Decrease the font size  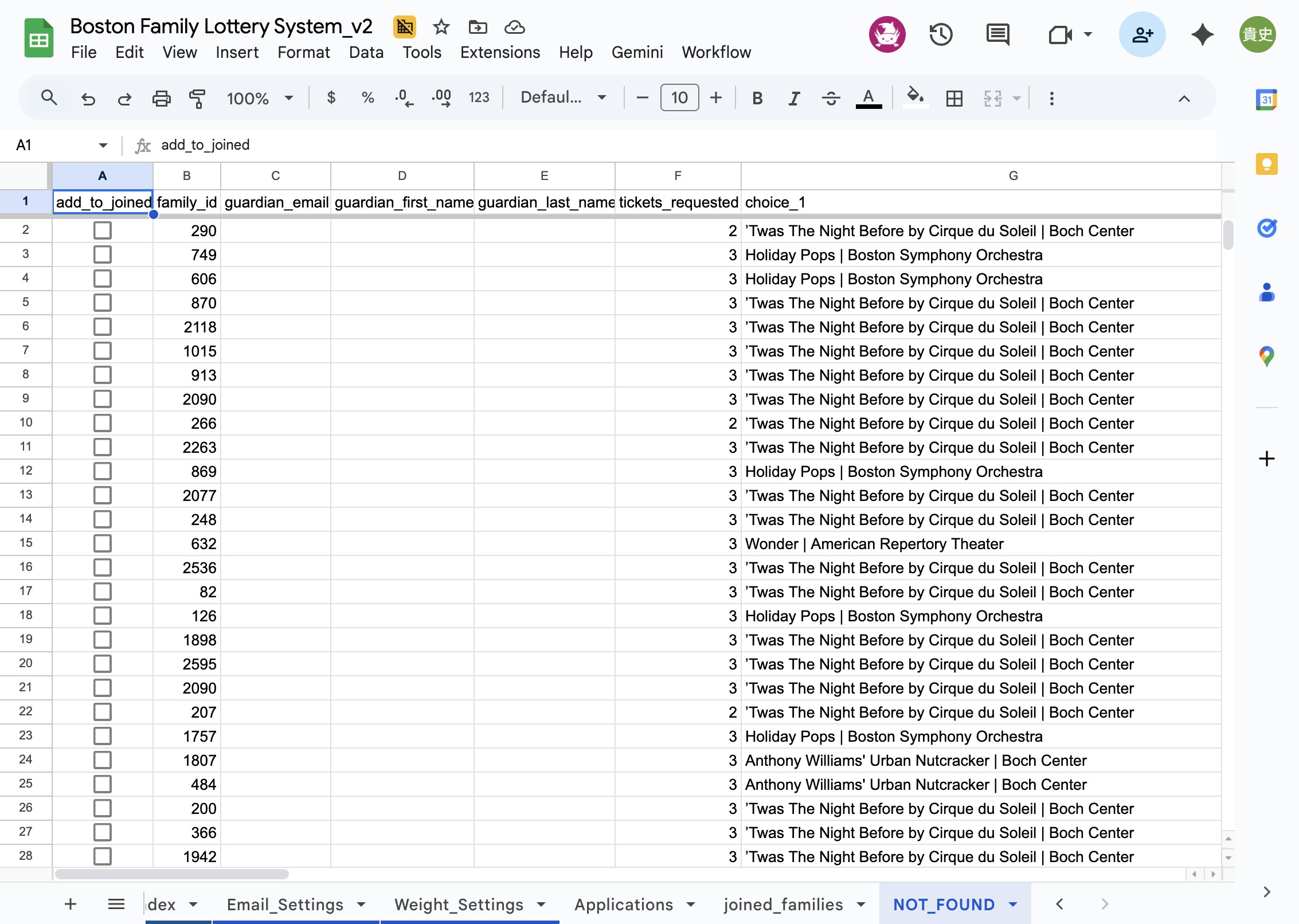pos(642,99)
